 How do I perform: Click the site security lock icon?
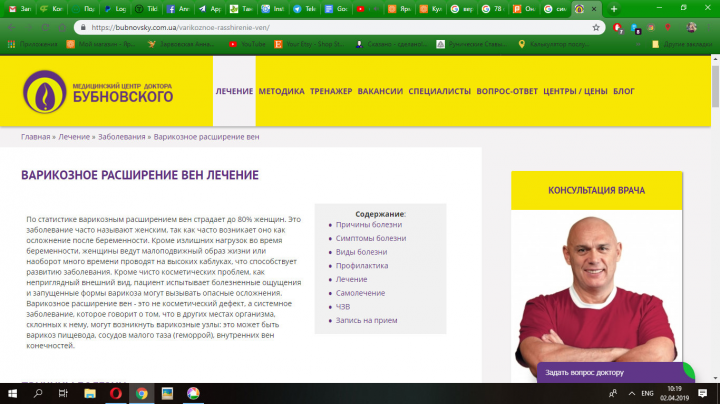pyautogui.click(x=83, y=28)
